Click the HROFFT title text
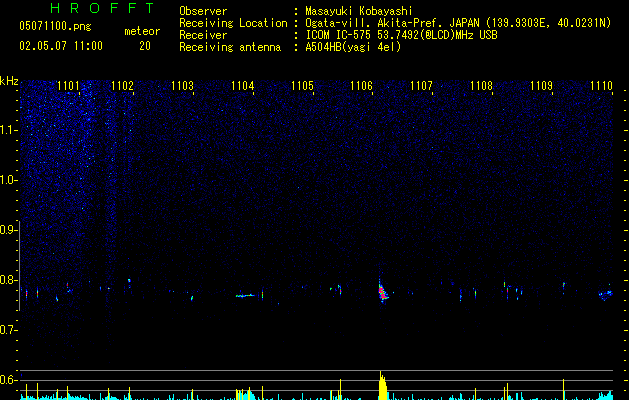This screenshot has height=400, width=629. coord(102,8)
